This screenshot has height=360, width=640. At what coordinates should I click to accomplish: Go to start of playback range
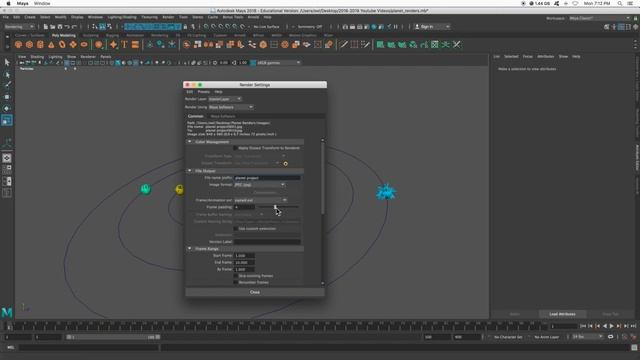pyautogui.click(x=583, y=326)
